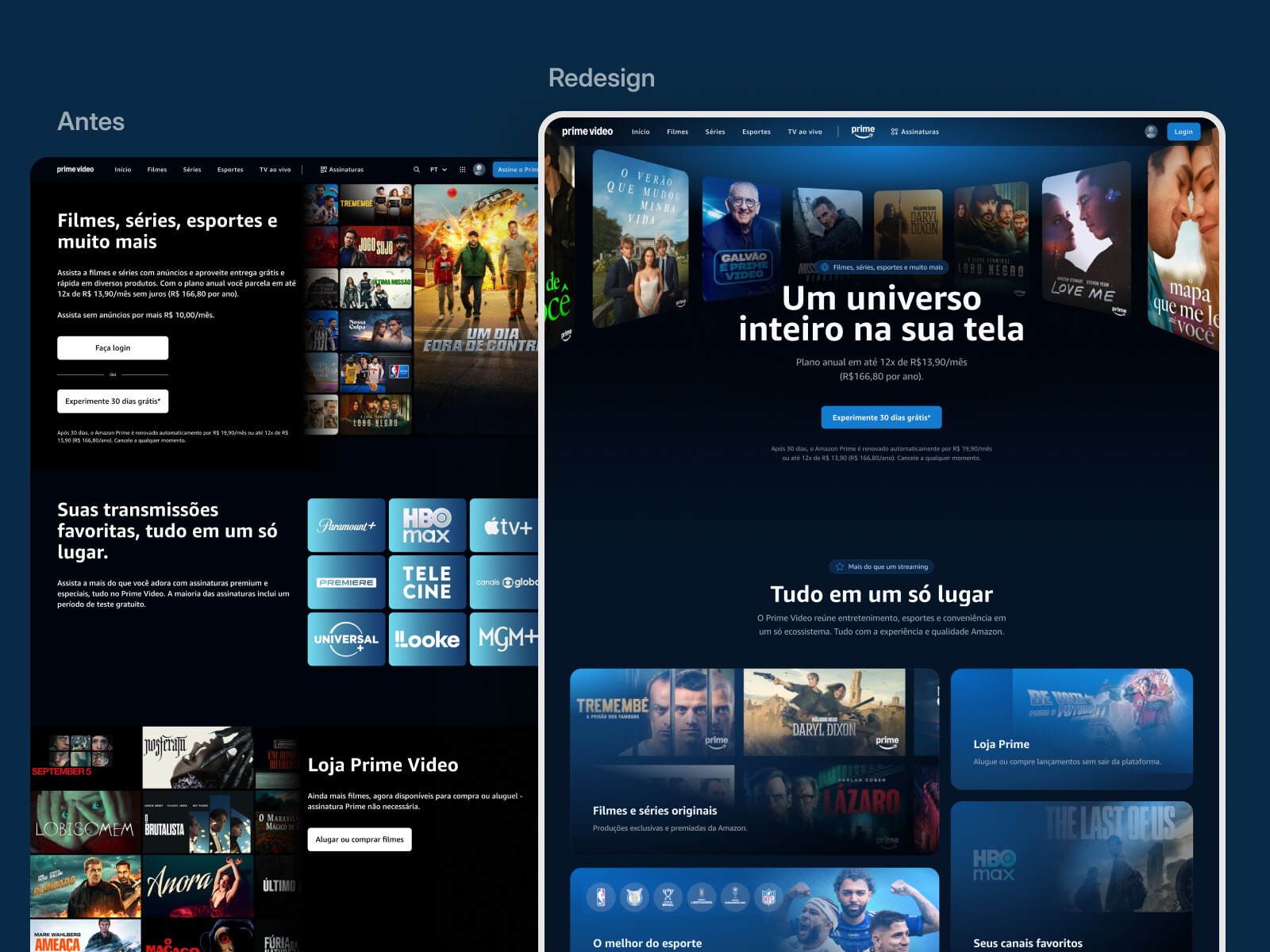The height and width of the screenshot is (952, 1270).
Task: Click the Faça login button
Action: (113, 348)
